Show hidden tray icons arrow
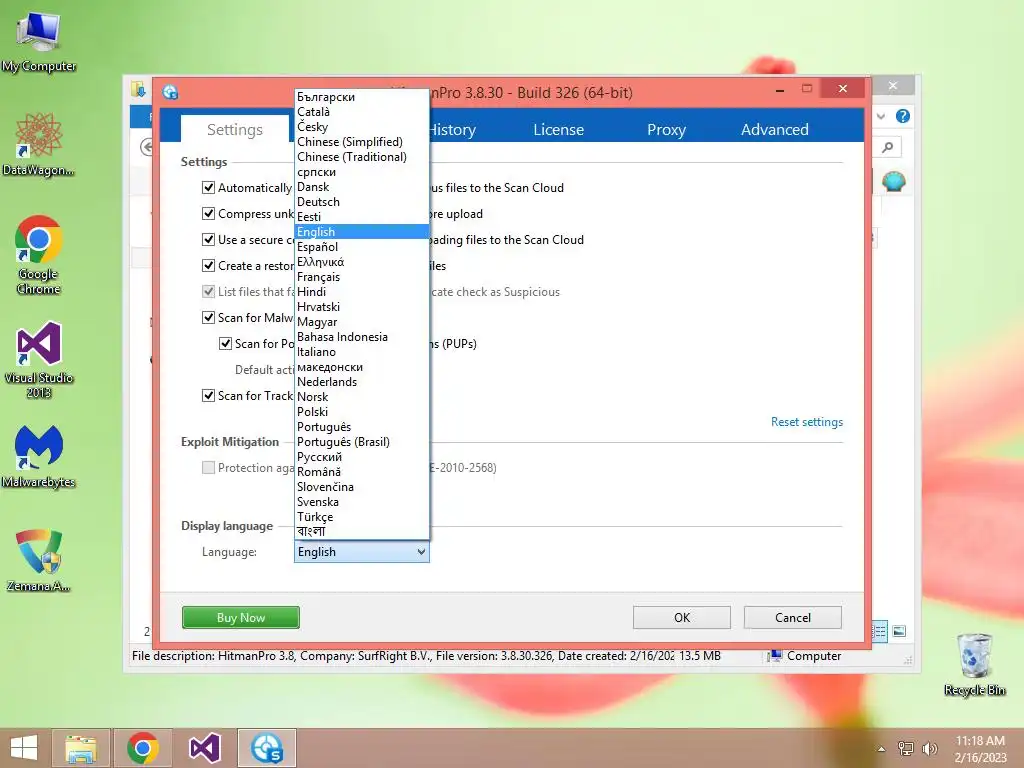This screenshot has height=768, width=1024. coord(881,749)
